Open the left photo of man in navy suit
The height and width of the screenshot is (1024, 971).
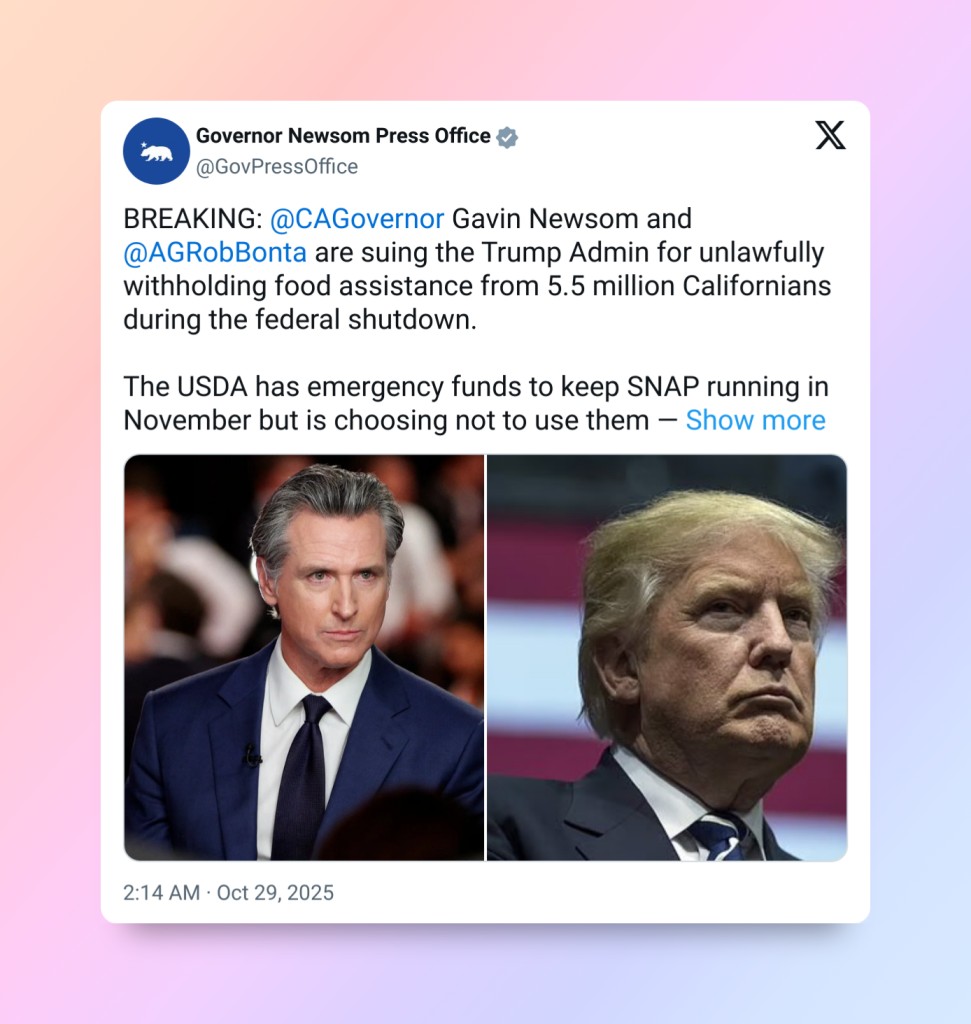point(304,658)
